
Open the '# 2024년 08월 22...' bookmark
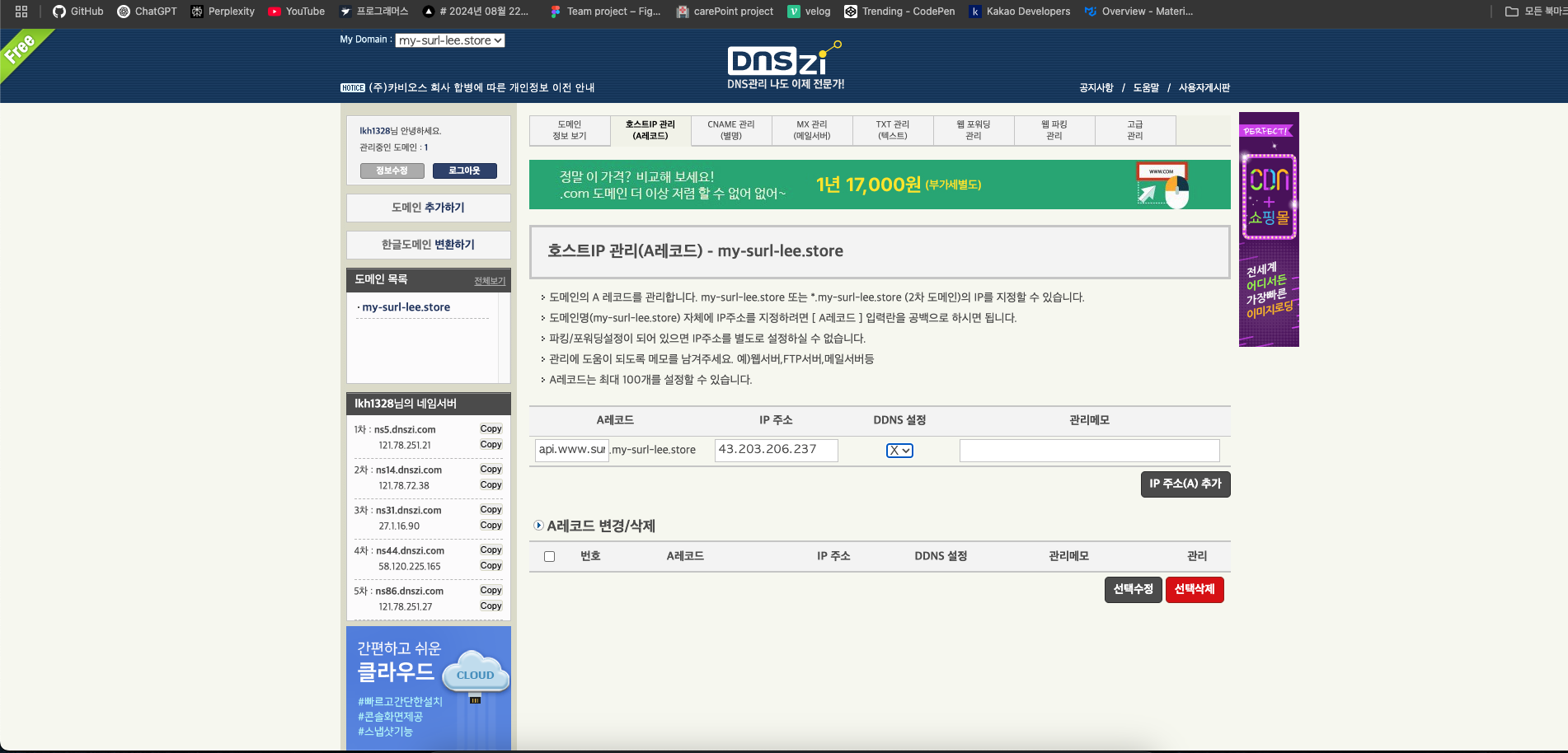point(476,12)
